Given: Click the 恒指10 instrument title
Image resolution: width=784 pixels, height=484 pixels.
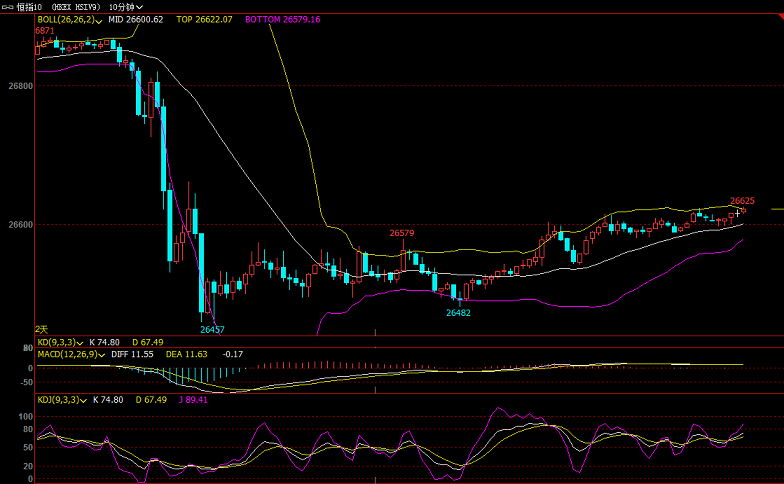Looking at the screenshot, I should 31,6.
